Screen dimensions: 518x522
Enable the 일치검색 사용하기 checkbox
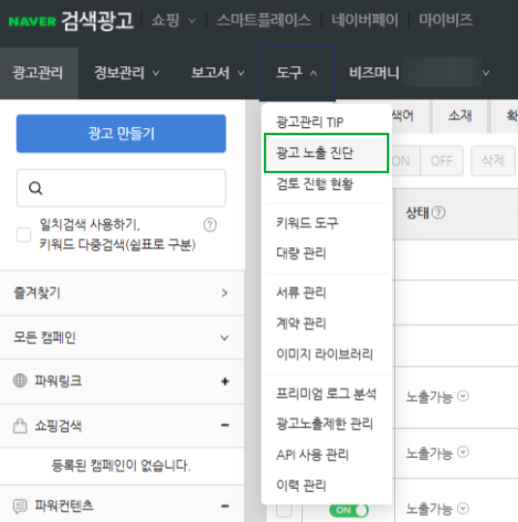tap(24, 235)
